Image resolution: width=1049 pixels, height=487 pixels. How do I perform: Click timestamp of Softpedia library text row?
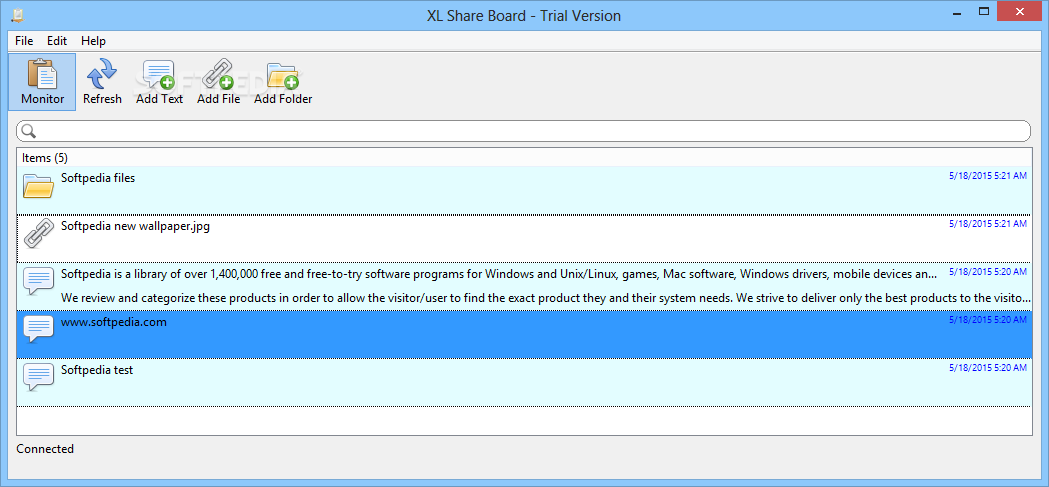(987, 272)
